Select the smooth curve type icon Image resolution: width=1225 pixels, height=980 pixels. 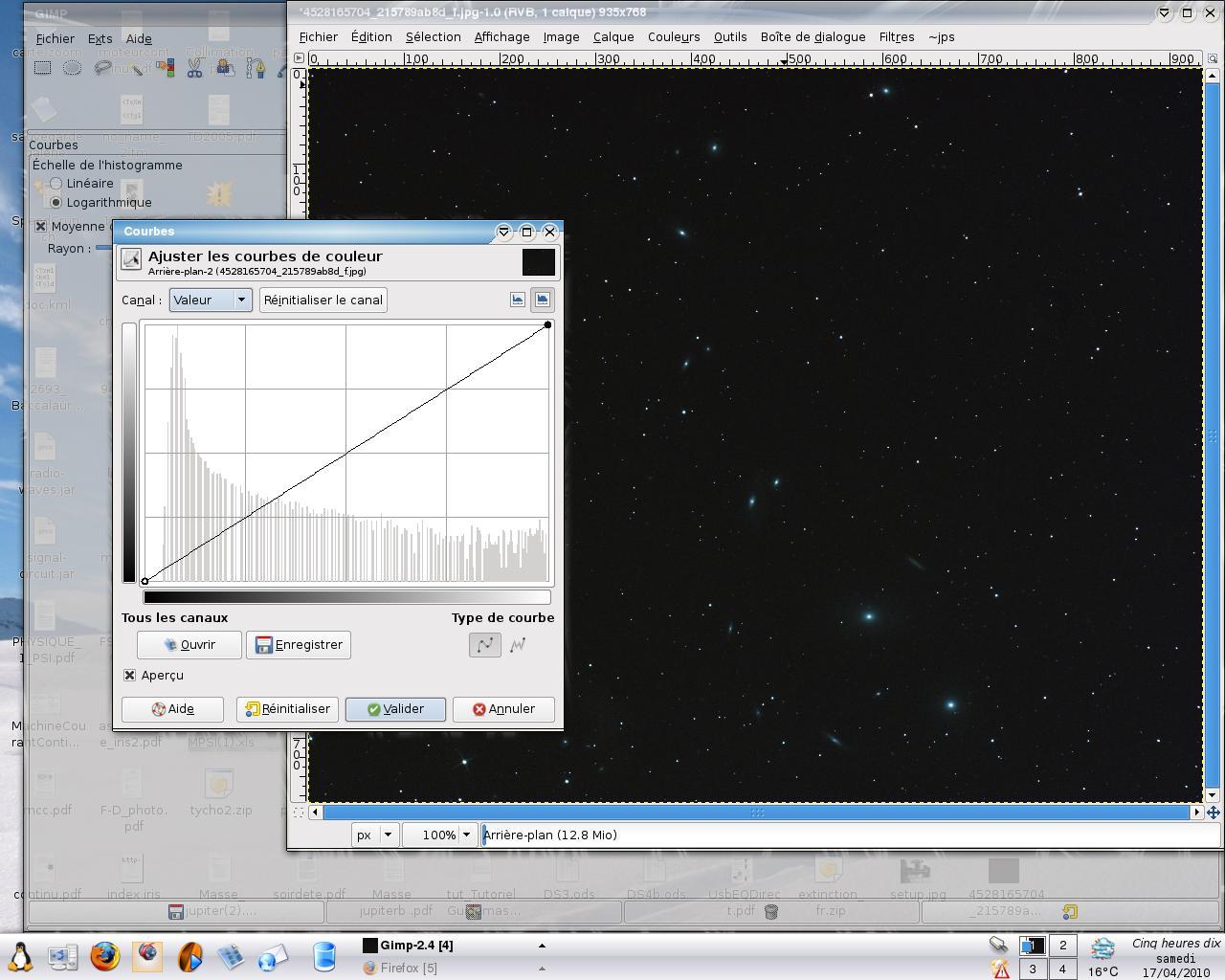click(x=485, y=645)
